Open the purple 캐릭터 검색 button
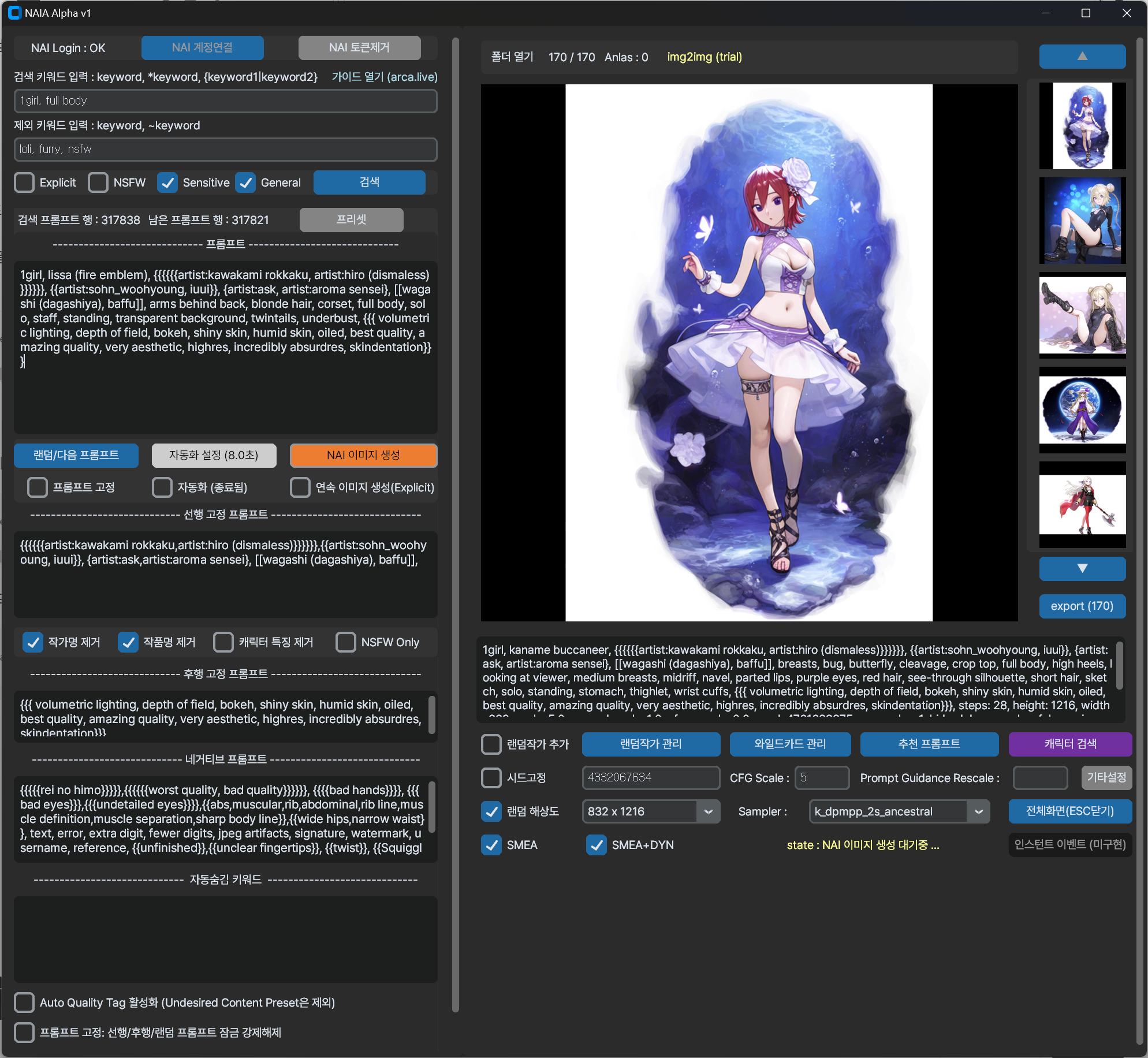The image size is (1148, 1058). point(1069,744)
